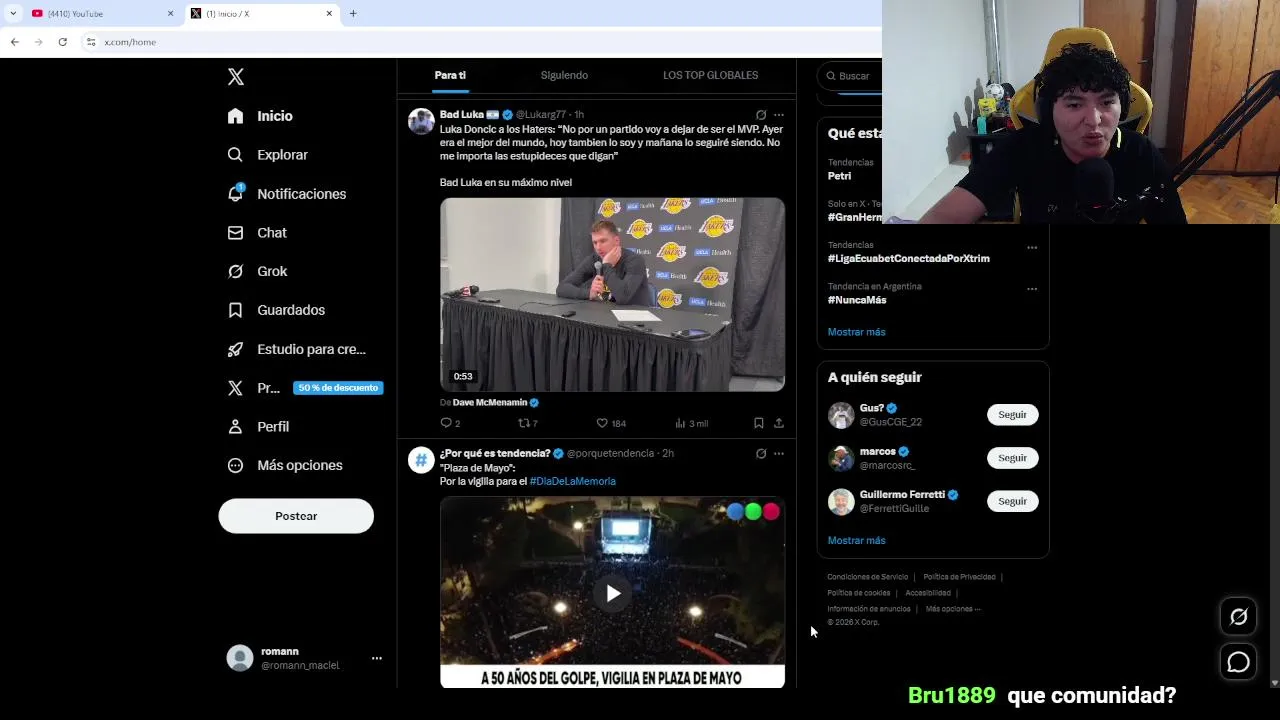Open Política de Privacidad link
The height and width of the screenshot is (720, 1280).
coord(959,577)
